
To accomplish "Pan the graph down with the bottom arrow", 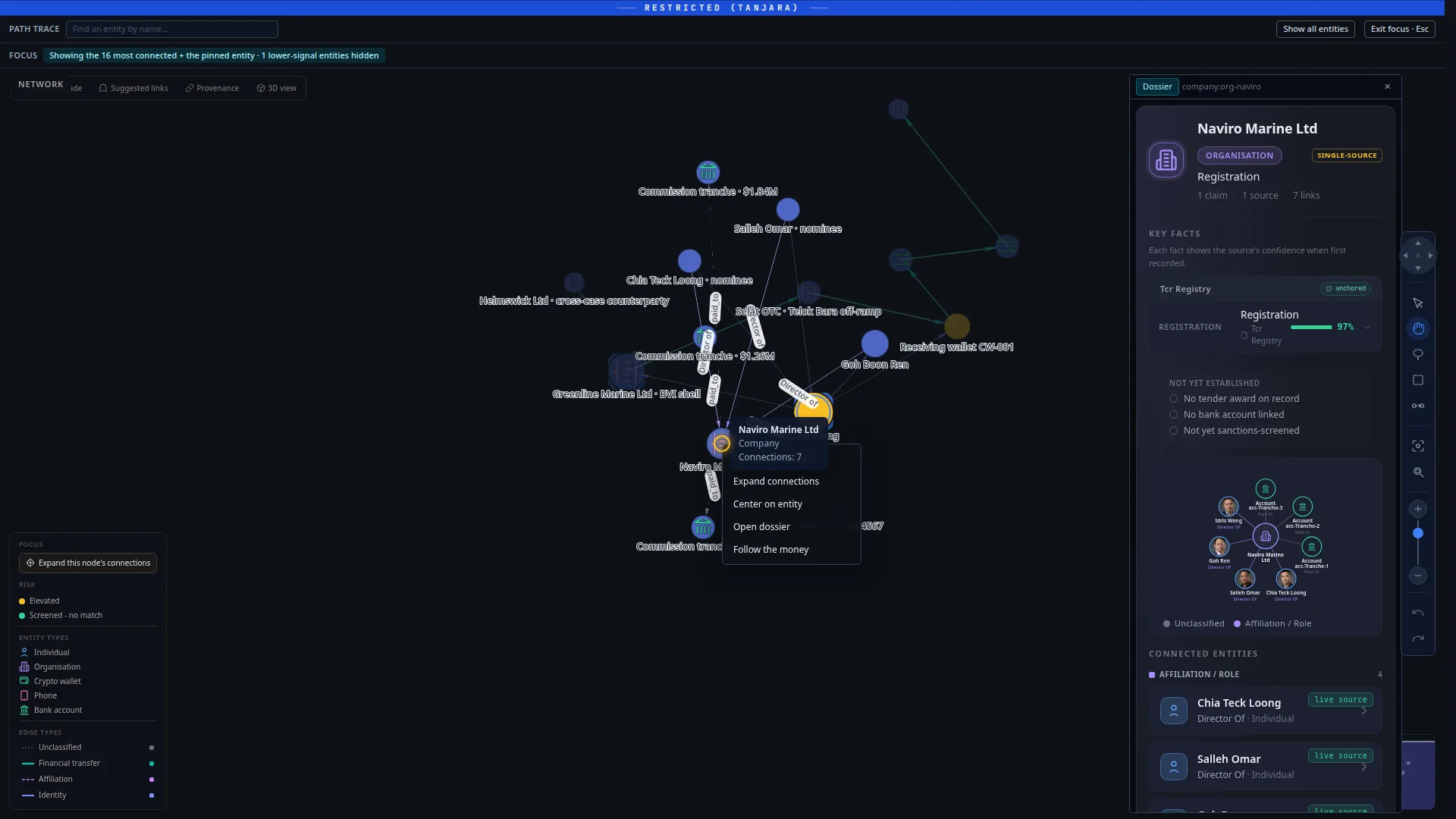I will 1417,268.
